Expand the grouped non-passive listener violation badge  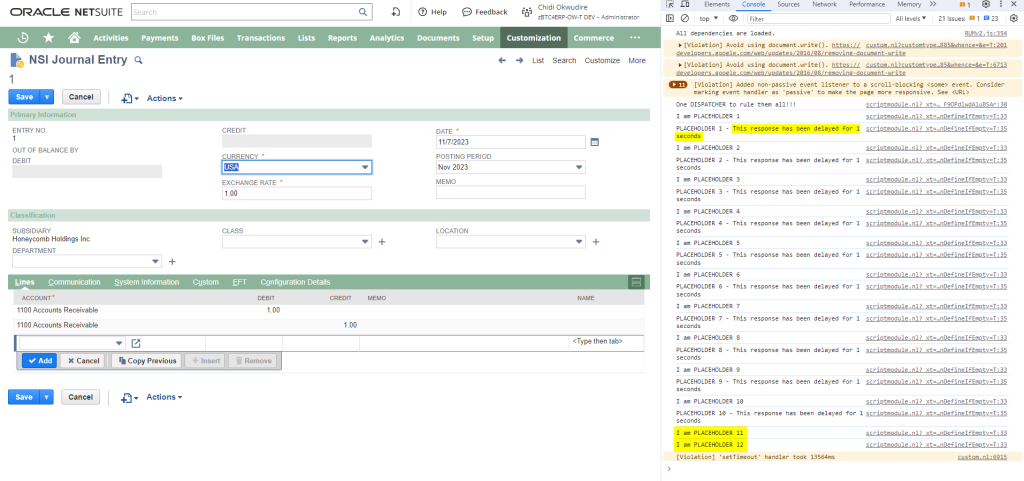click(x=679, y=85)
